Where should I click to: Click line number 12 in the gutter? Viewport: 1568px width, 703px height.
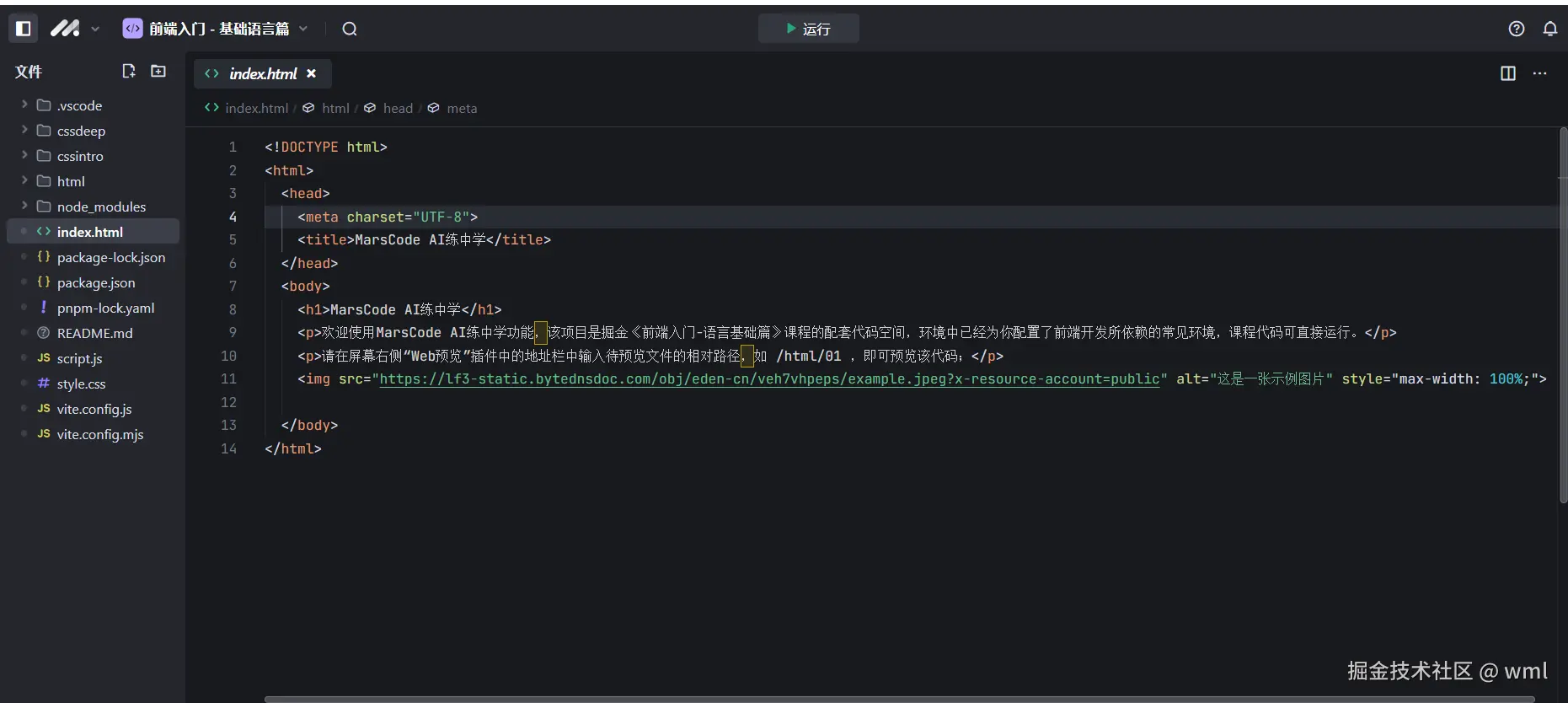tap(228, 402)
